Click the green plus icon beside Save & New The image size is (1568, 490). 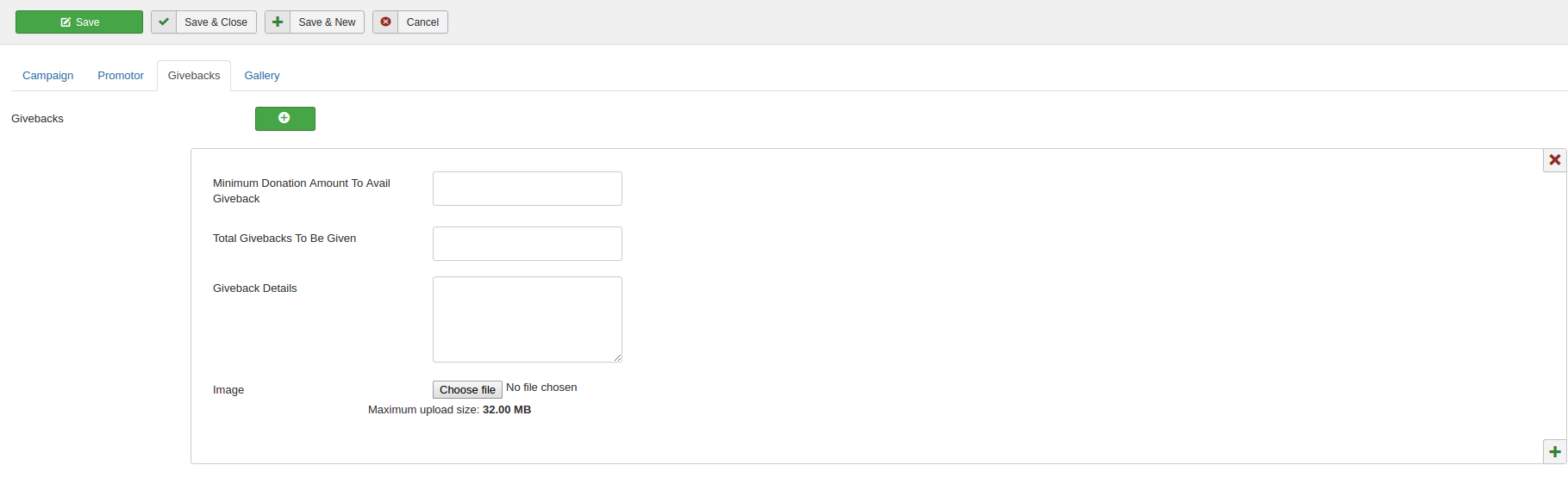(278, 22)
